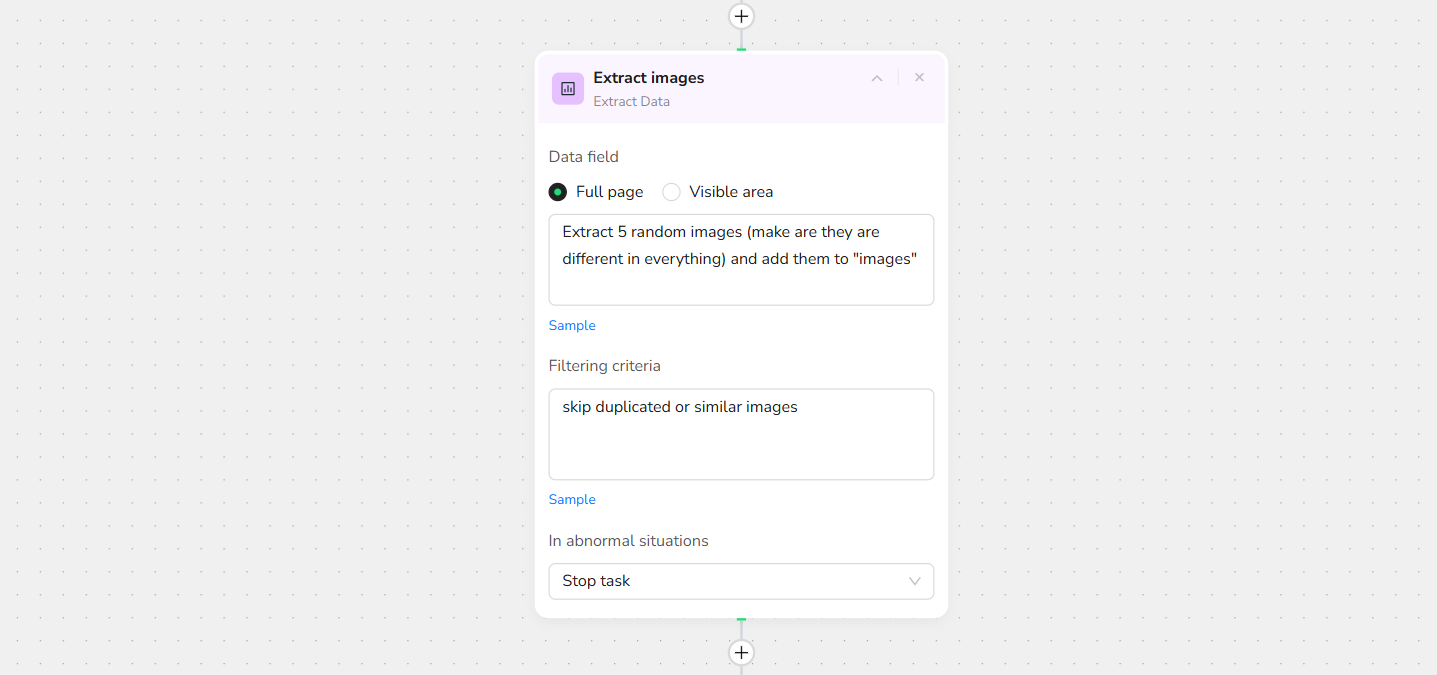
Task: Click the In abnormal situations label
Action: [x=629, y=541]
